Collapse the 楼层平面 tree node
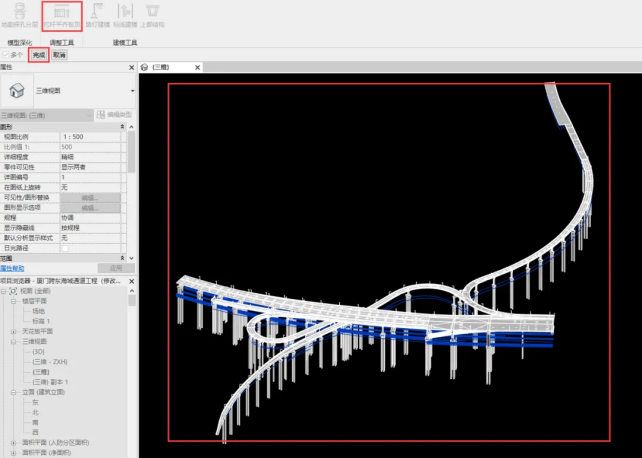This screenshot has width=642, height=458. click(13, 300)
